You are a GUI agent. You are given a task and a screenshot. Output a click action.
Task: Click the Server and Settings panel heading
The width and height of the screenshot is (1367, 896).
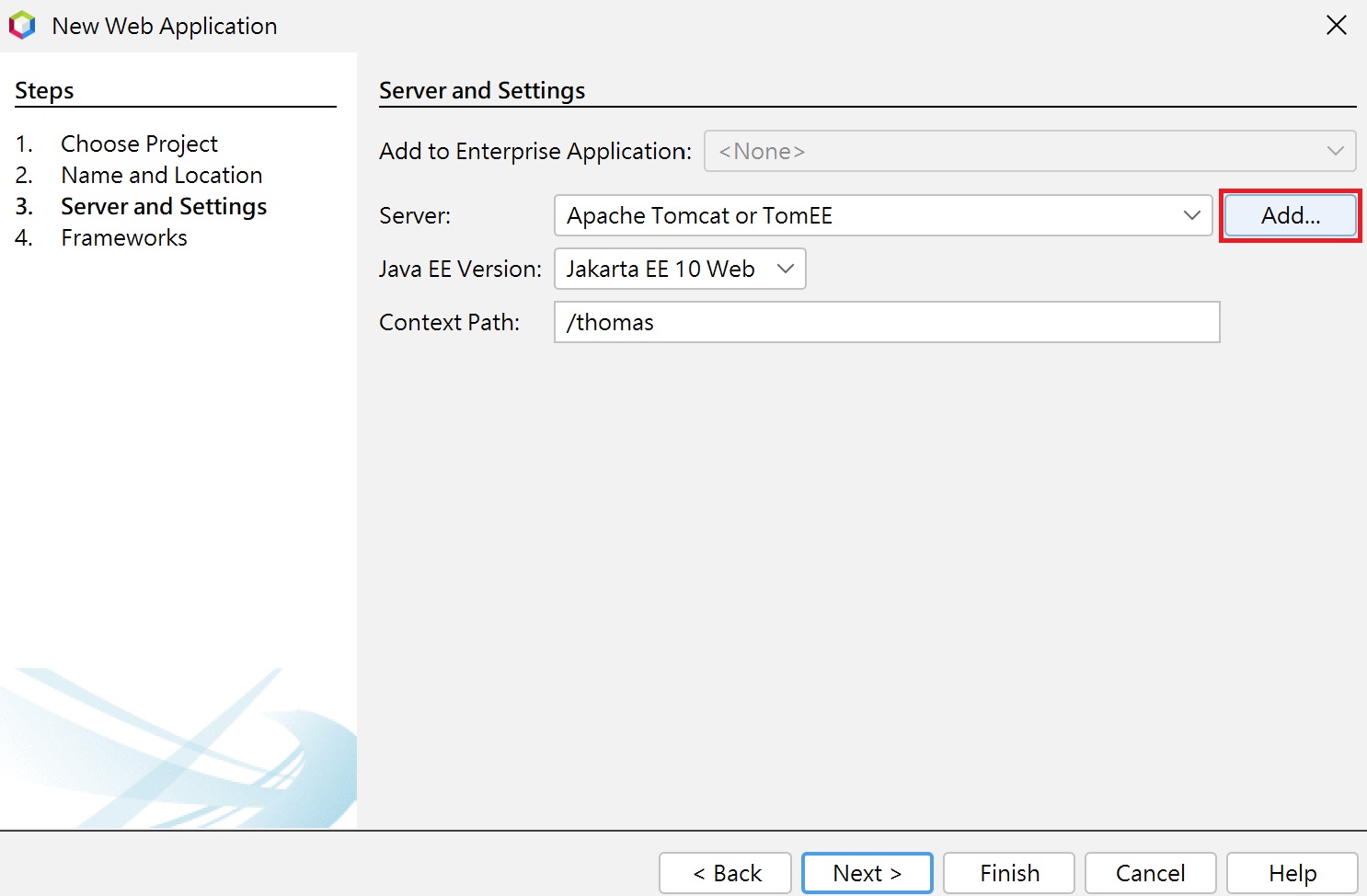click(x=482, y=91)
